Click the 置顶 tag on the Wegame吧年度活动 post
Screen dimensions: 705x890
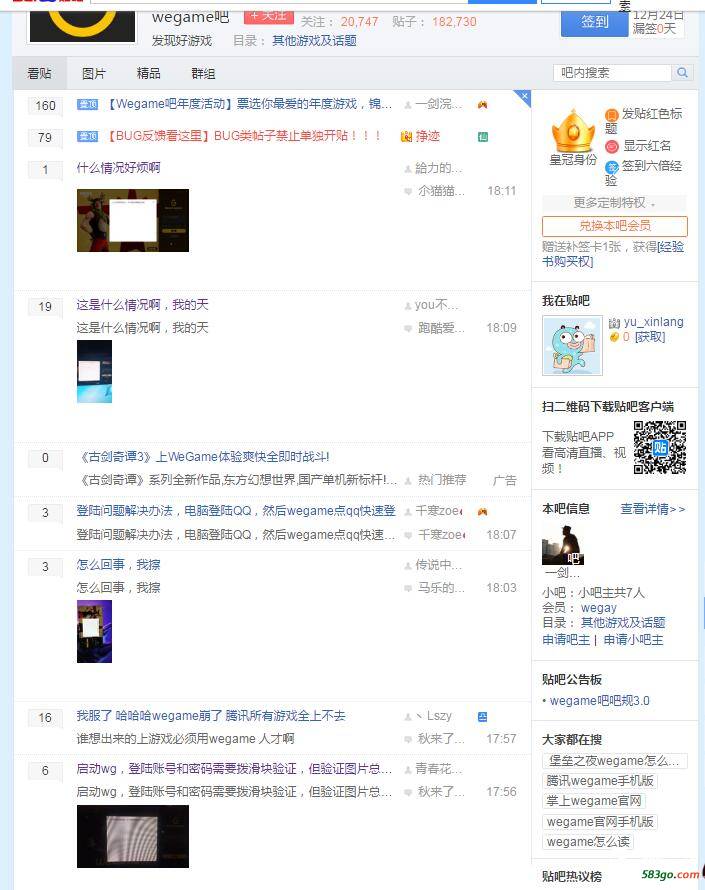(87, 104)
